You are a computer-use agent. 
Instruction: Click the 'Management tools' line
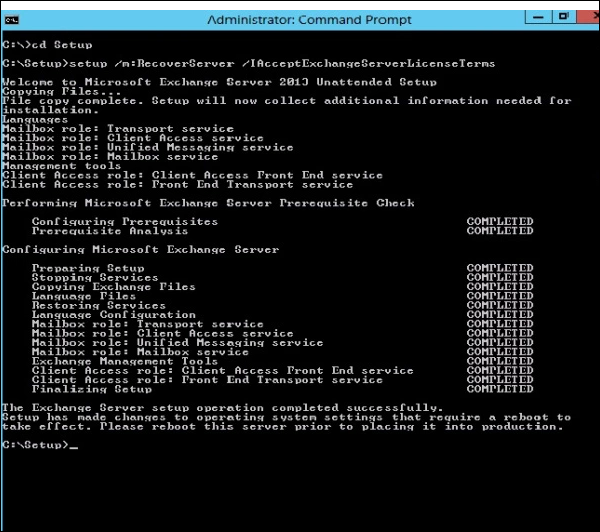[x=62, y=166]
